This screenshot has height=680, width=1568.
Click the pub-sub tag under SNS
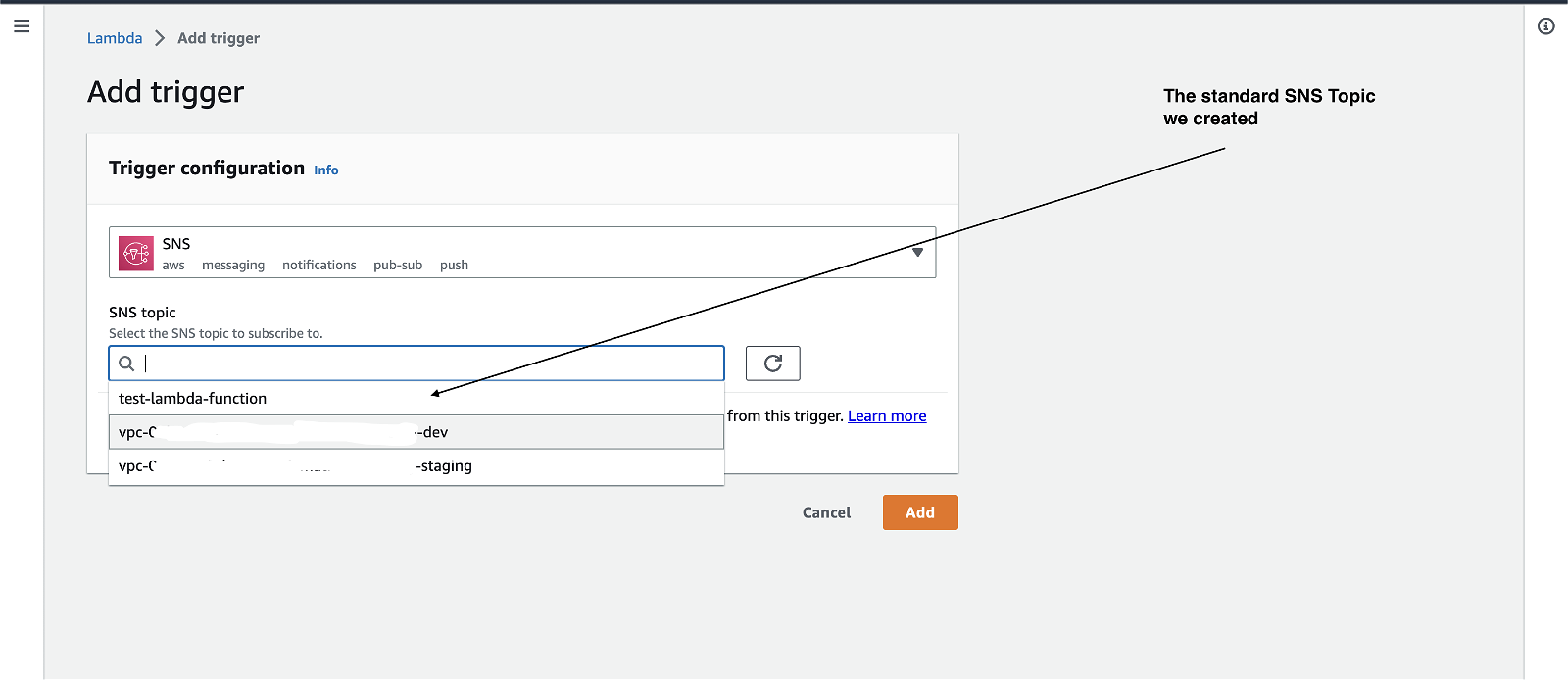click(x=398, y=266)
